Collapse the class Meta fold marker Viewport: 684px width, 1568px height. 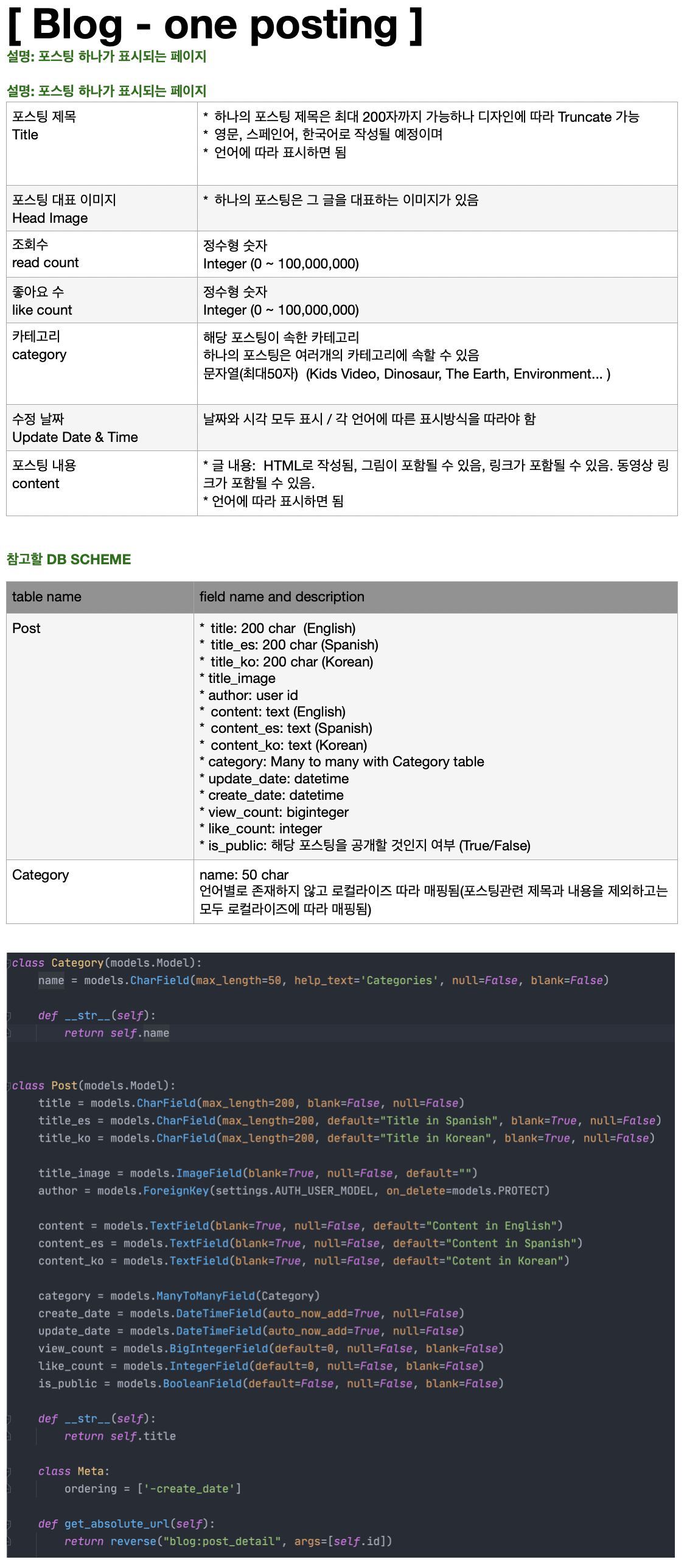point(9,1471)
